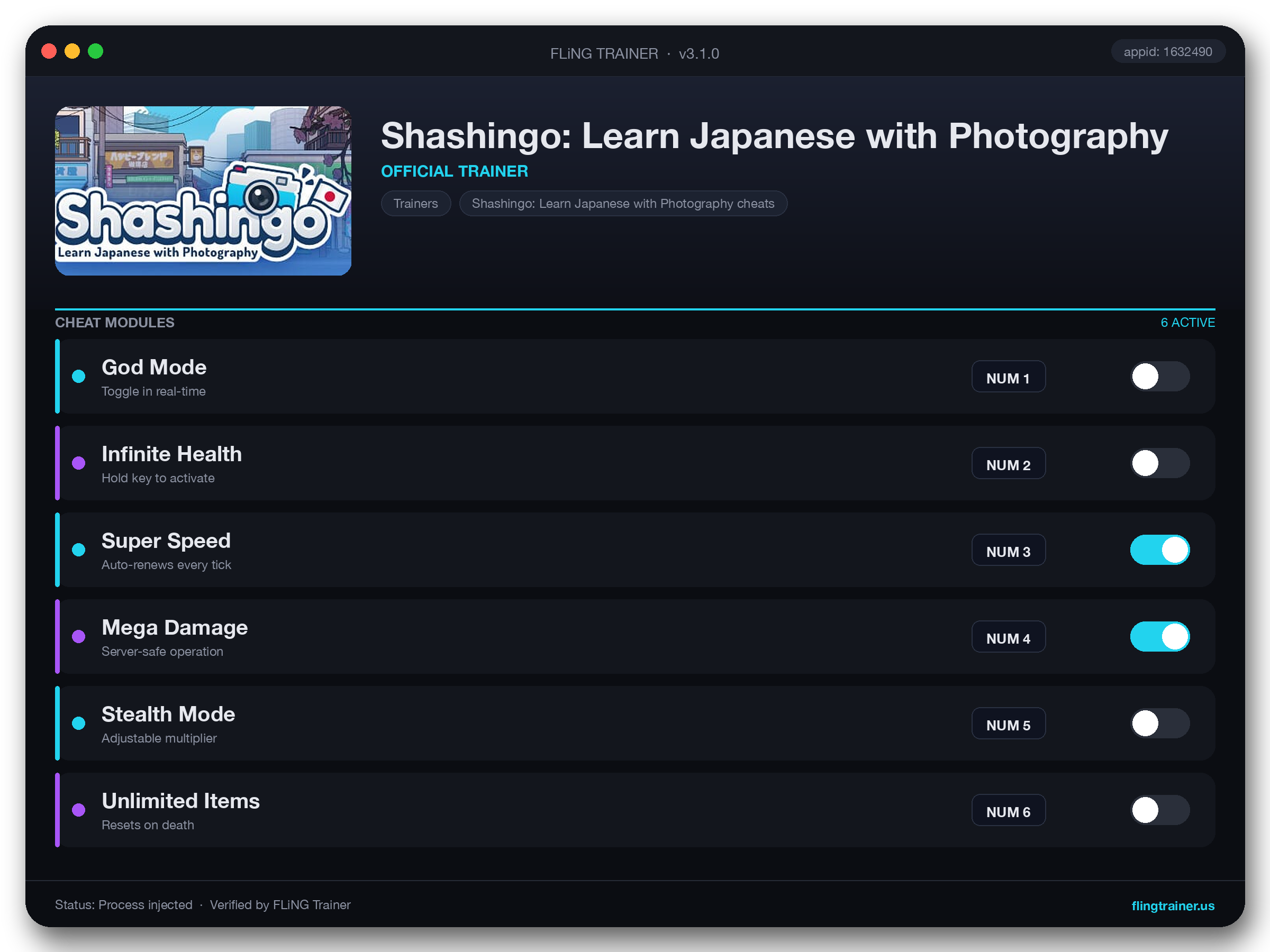Image resolution: width=1270 pixels, height=952 pixels.
Task: Click the 'CHEAT MODULES' section heading
Action: [x=115, y=323]
